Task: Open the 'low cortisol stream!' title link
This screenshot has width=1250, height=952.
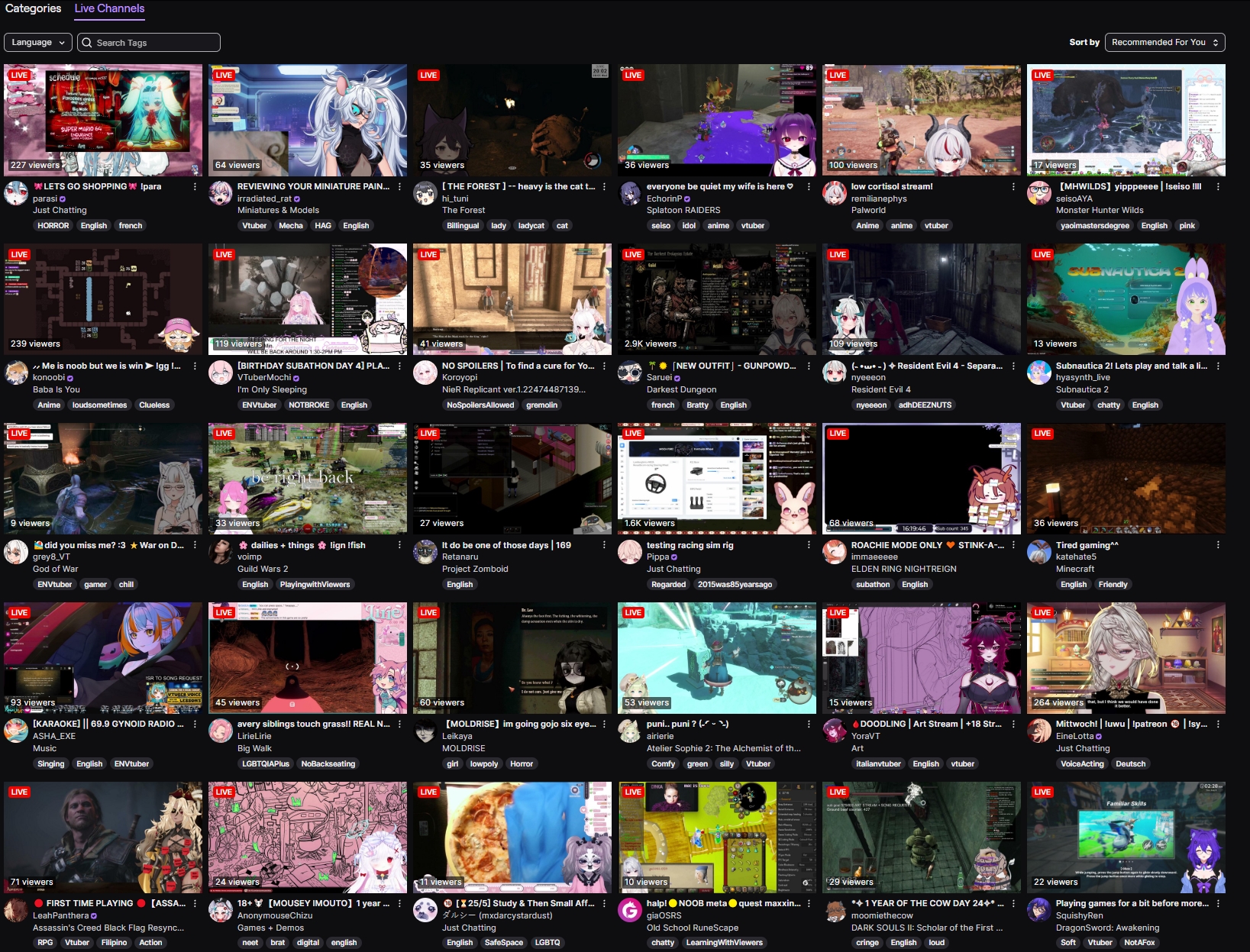Action: point(892,186)
